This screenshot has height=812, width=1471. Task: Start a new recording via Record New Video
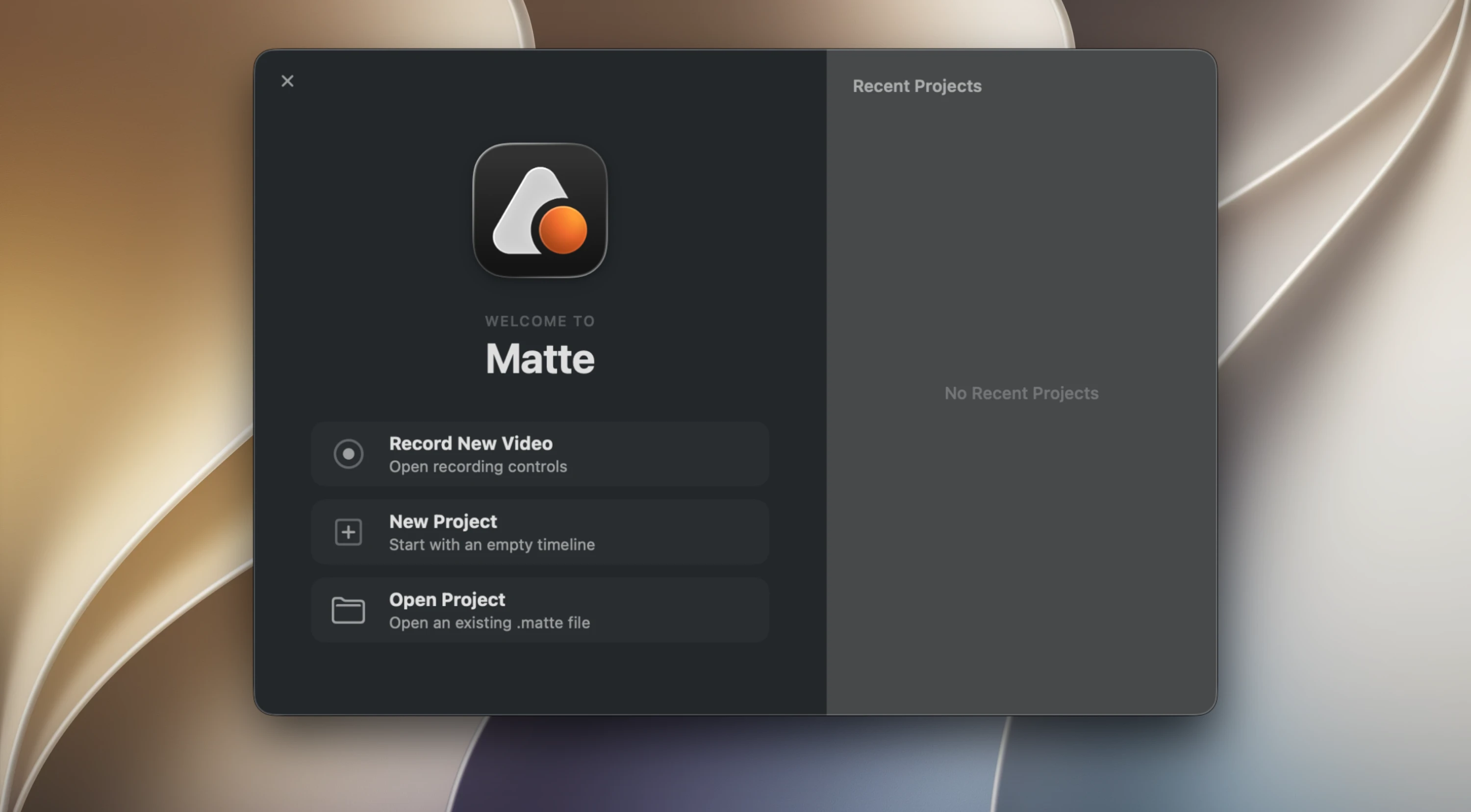click(x=540, y=454)
